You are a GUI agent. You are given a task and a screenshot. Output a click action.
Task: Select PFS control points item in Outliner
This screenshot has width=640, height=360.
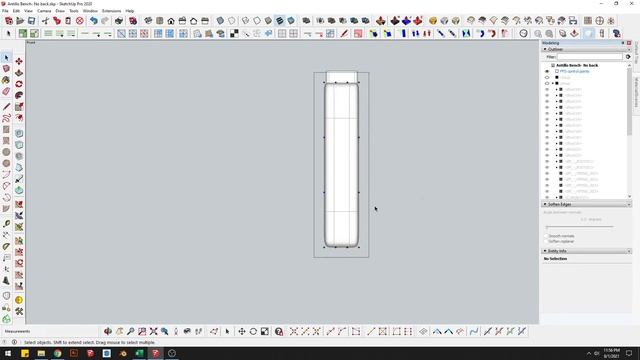point(574,71)
